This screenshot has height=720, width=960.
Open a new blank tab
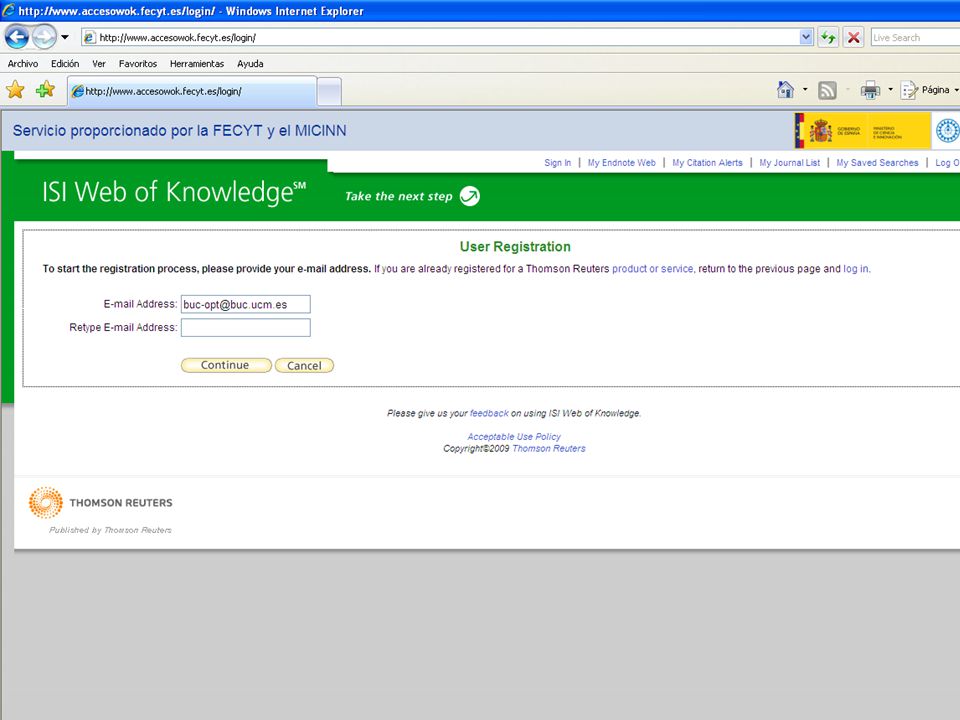pyautogui.click(x=329, y=92)
